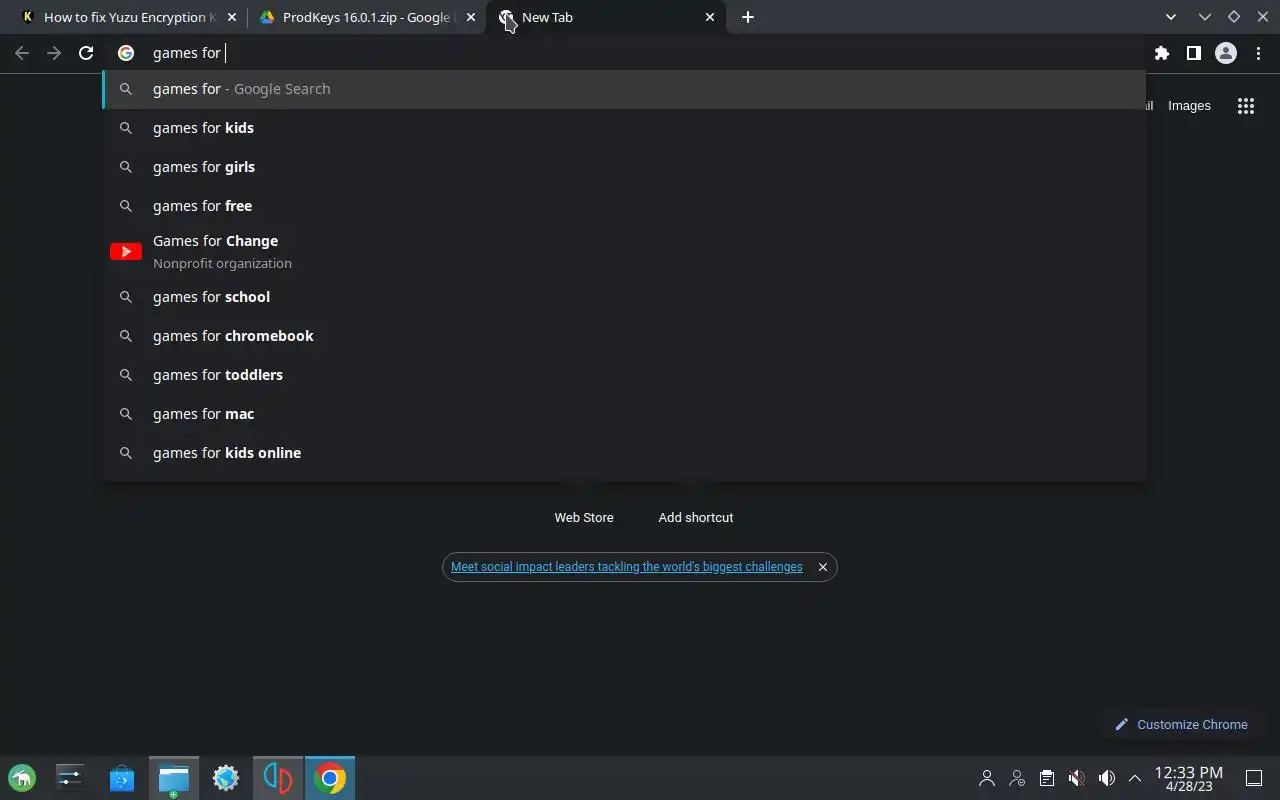The height and width of the screenshot is (800, 1280).
Task: Select the New Tab tab
Action: (x=605, y=17)
